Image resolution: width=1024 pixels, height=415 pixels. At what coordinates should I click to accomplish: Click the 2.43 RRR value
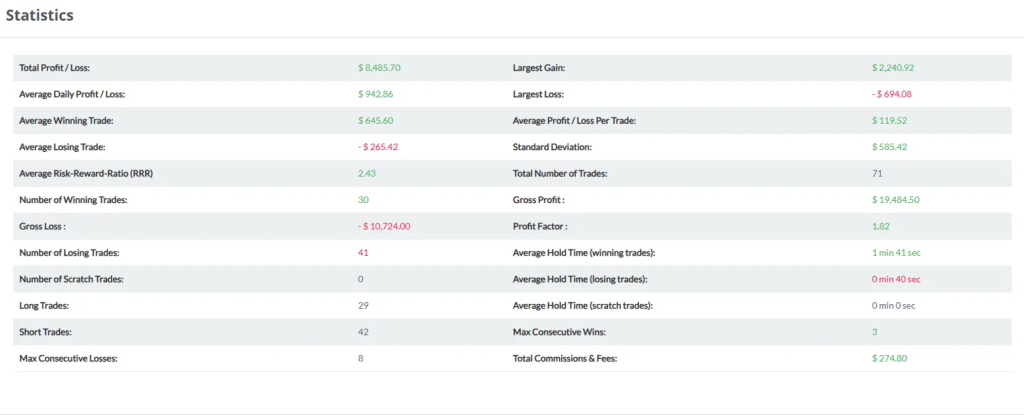pyautogui.click(x=367, y=173)
